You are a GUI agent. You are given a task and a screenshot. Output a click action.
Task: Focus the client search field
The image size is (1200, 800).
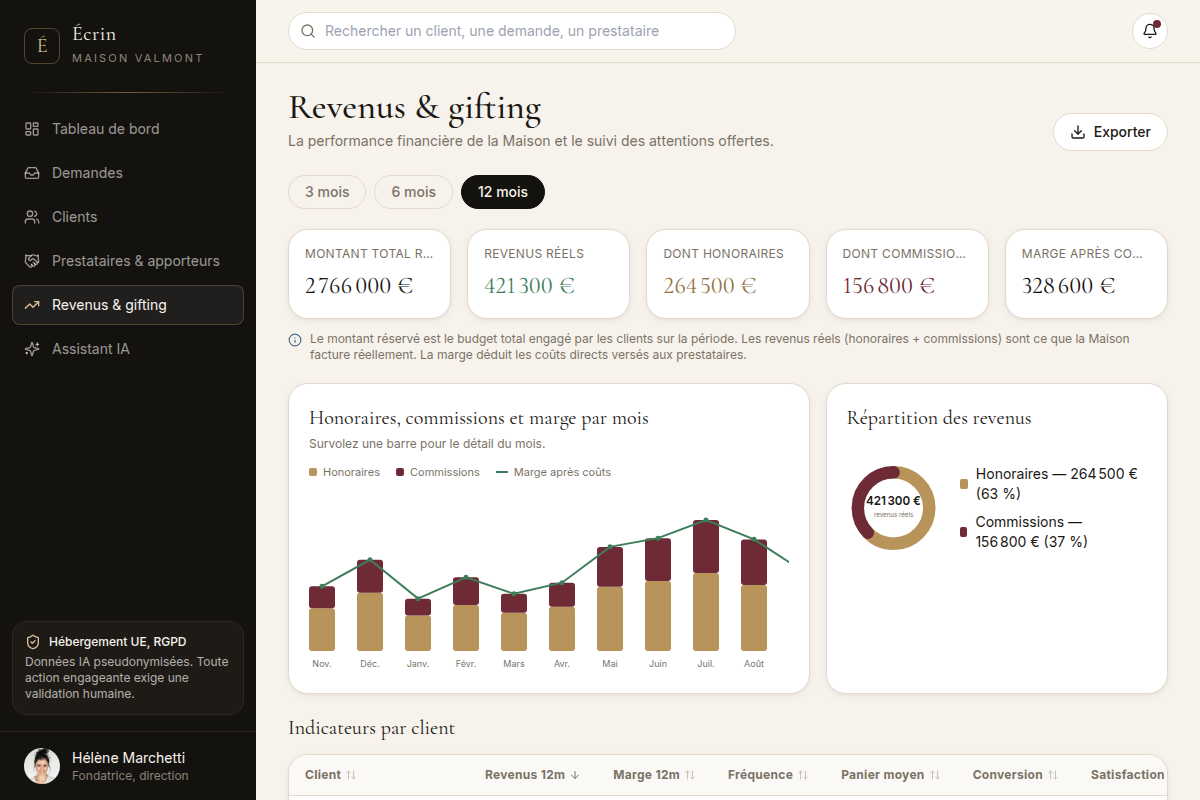[x=512, y=31]
